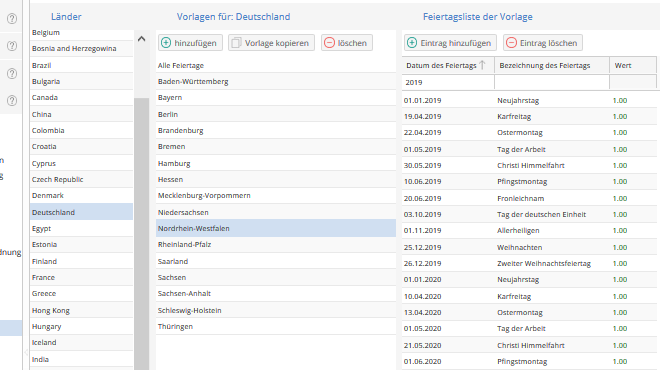Select Bosnia and Herzegowina country

pyautogui.click(x=82, y=48)
